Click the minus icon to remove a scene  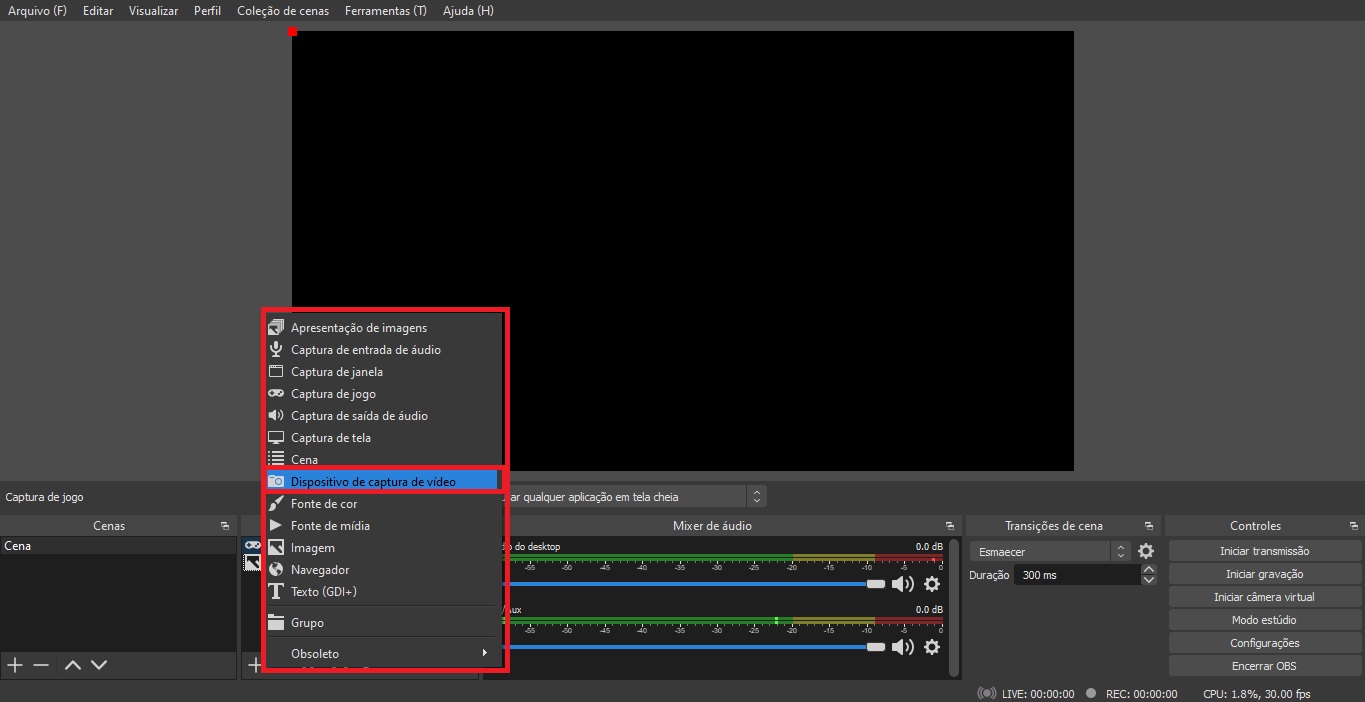[x=40, y=664]
